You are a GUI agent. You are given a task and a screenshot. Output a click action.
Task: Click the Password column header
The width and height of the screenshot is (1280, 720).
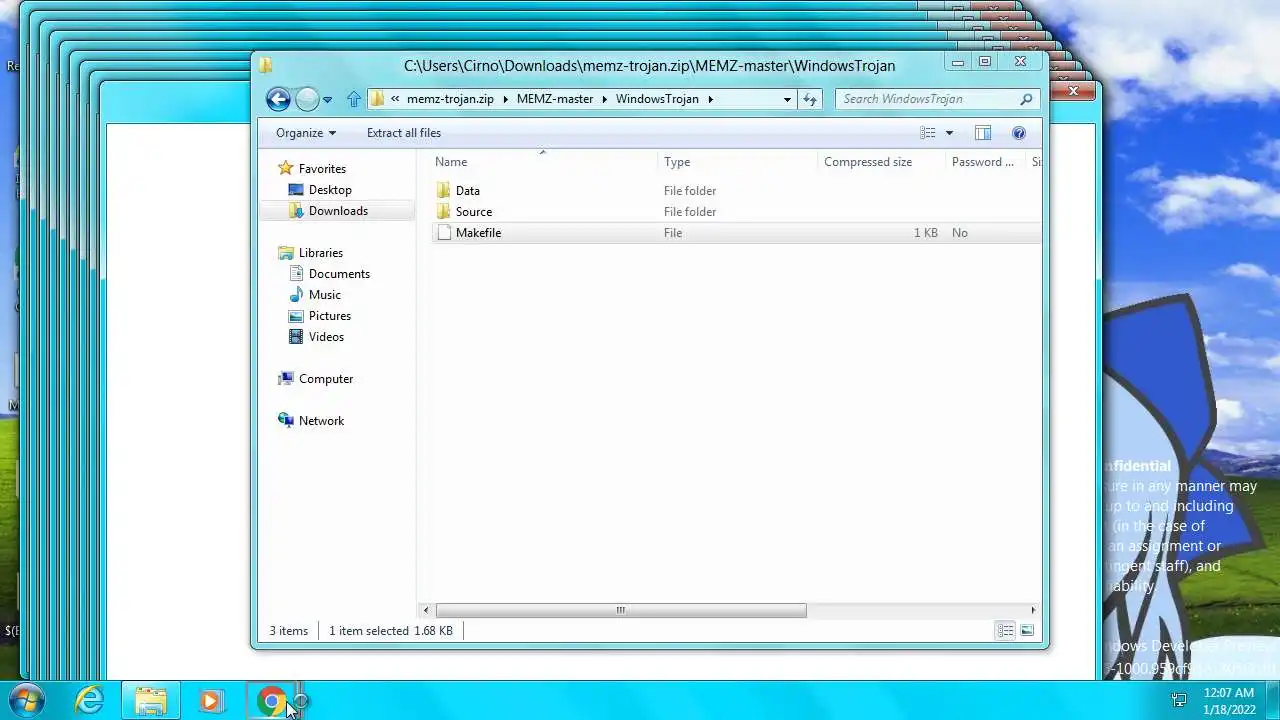[x=985, y=162]
